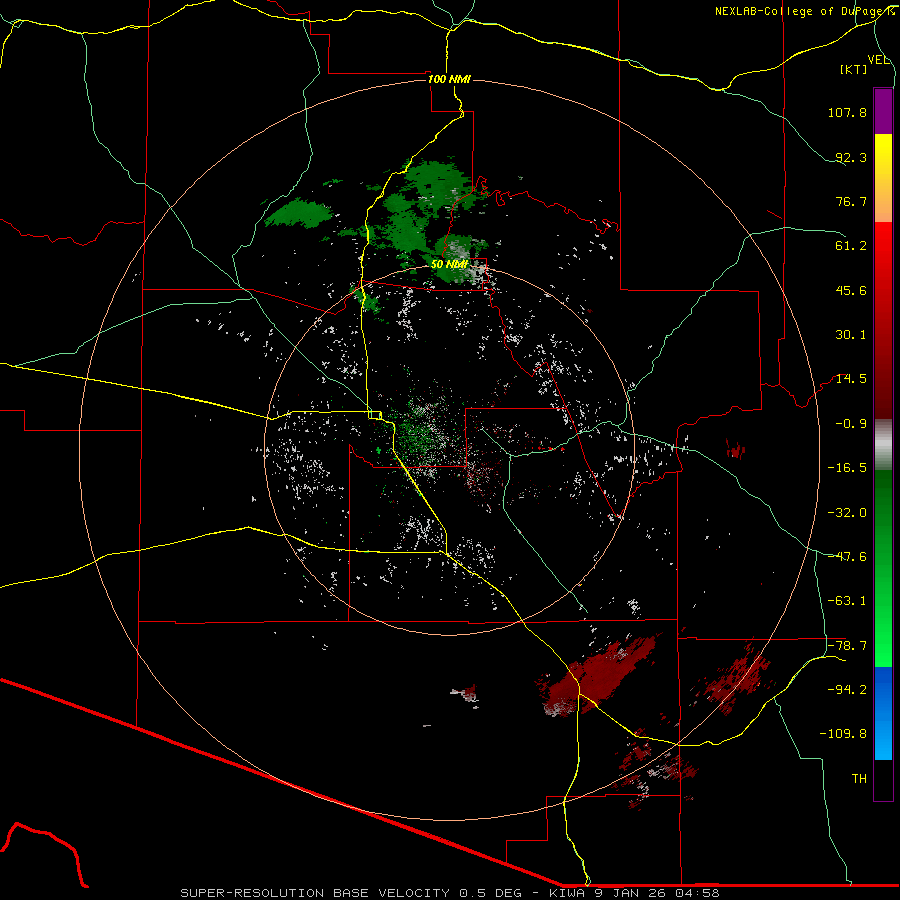900x900 pixels.
Task: Click the -78.7 legend value
Action: coord(847,646)
